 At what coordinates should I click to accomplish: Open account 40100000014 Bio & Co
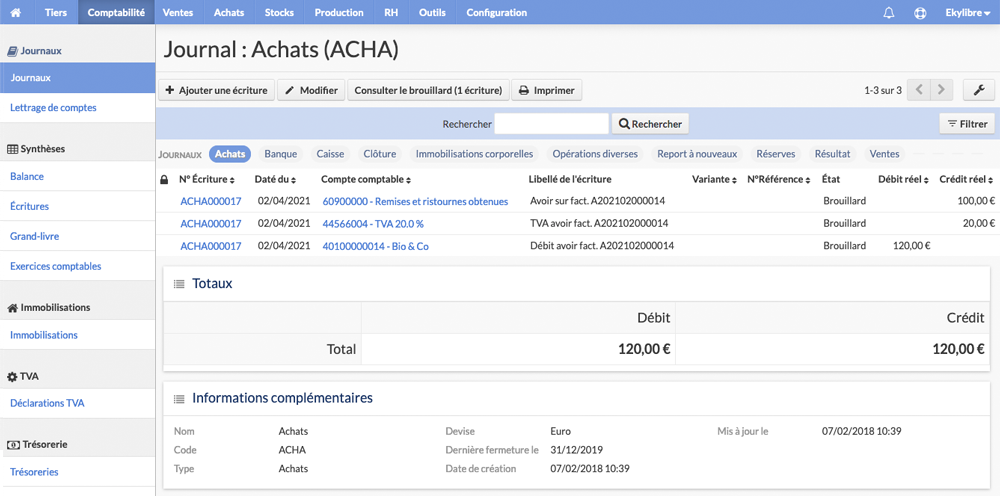click(376, 245)
